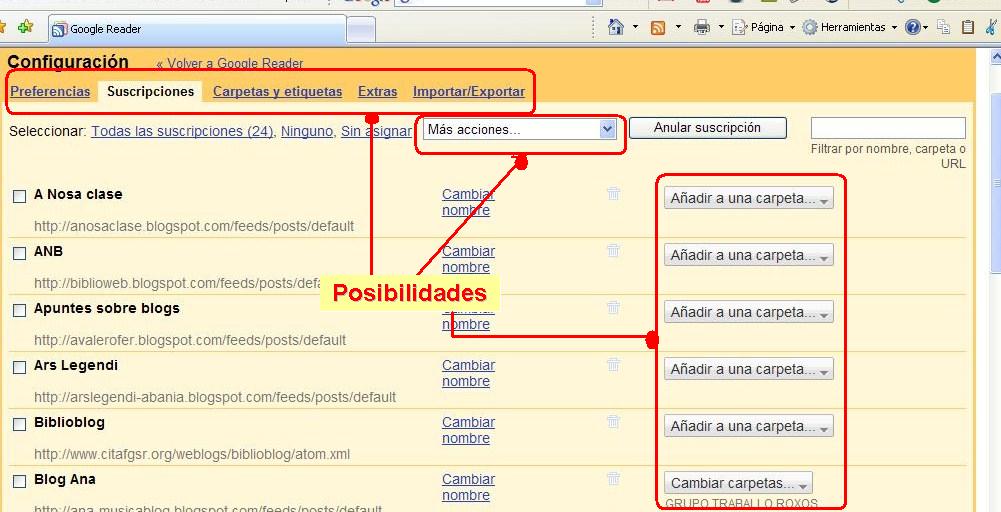Image resolution: width=1001 pixels, height=512 pixels.
Task: Open Añadir a una carpeta for Biblioblog
Action: (x=749, y=426)
